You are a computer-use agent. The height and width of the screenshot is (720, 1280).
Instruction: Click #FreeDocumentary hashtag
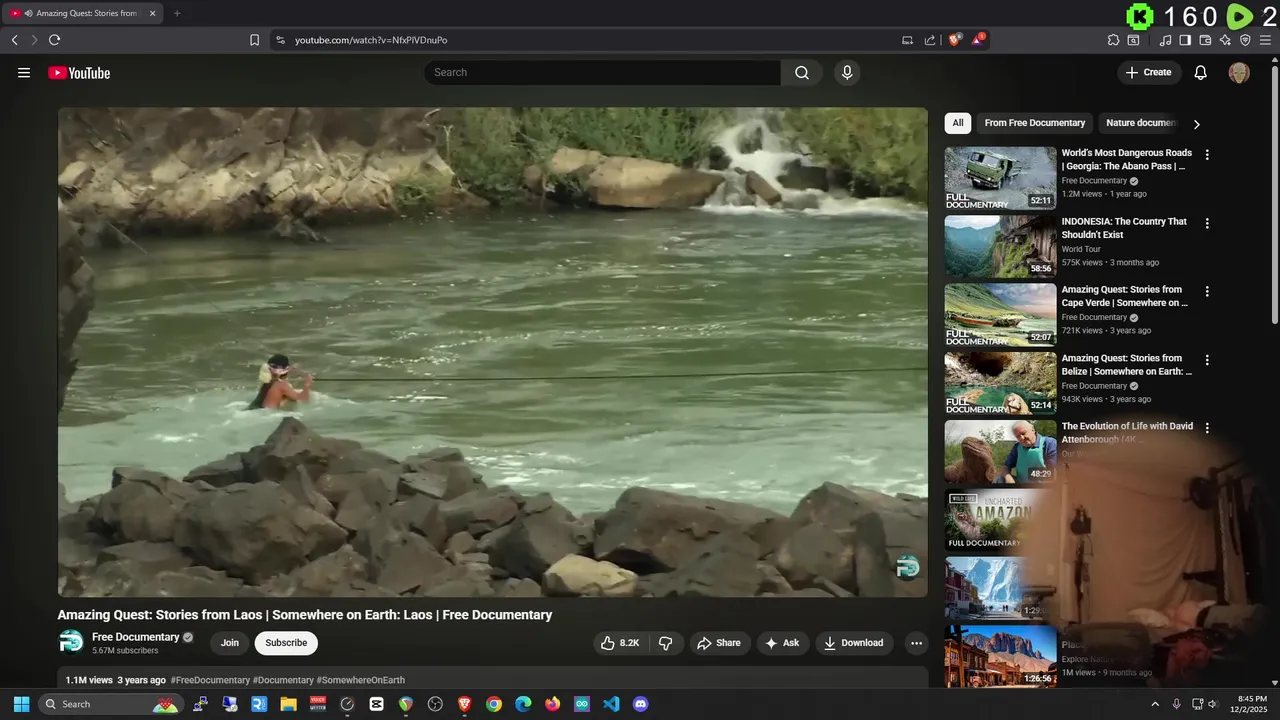click(210, 680)
